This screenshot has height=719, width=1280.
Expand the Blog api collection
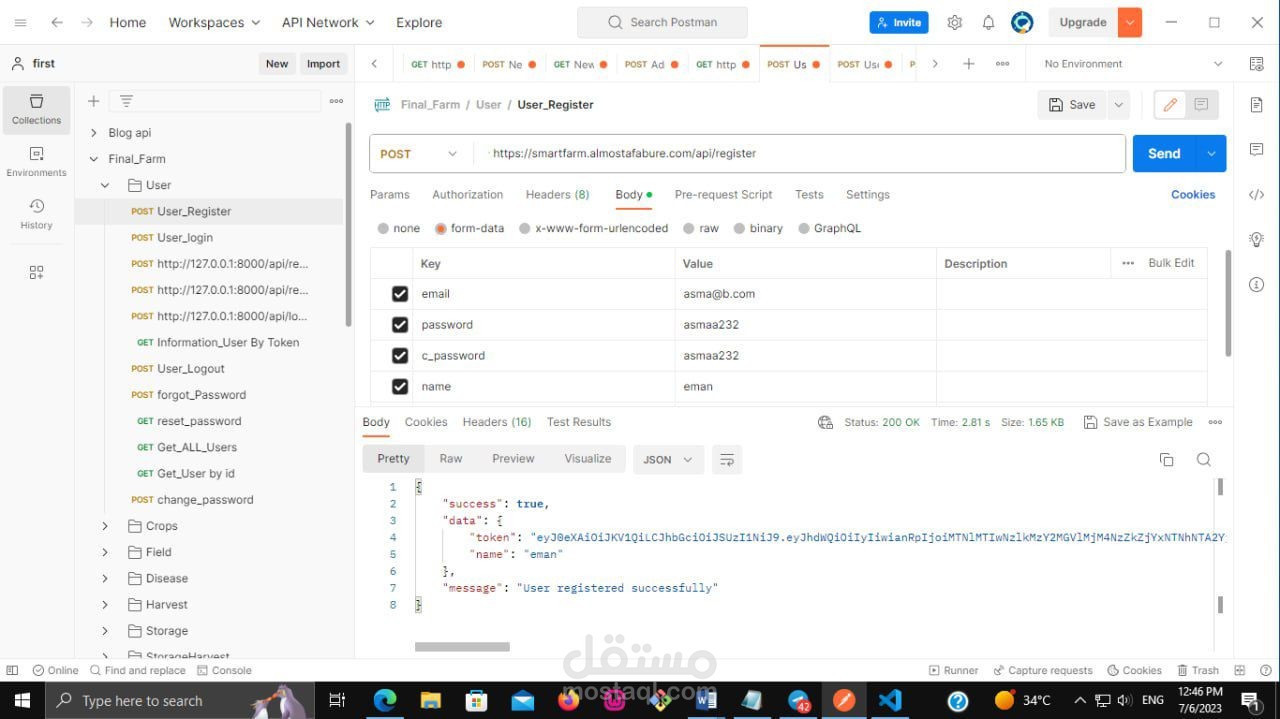(x=94, y=133)
